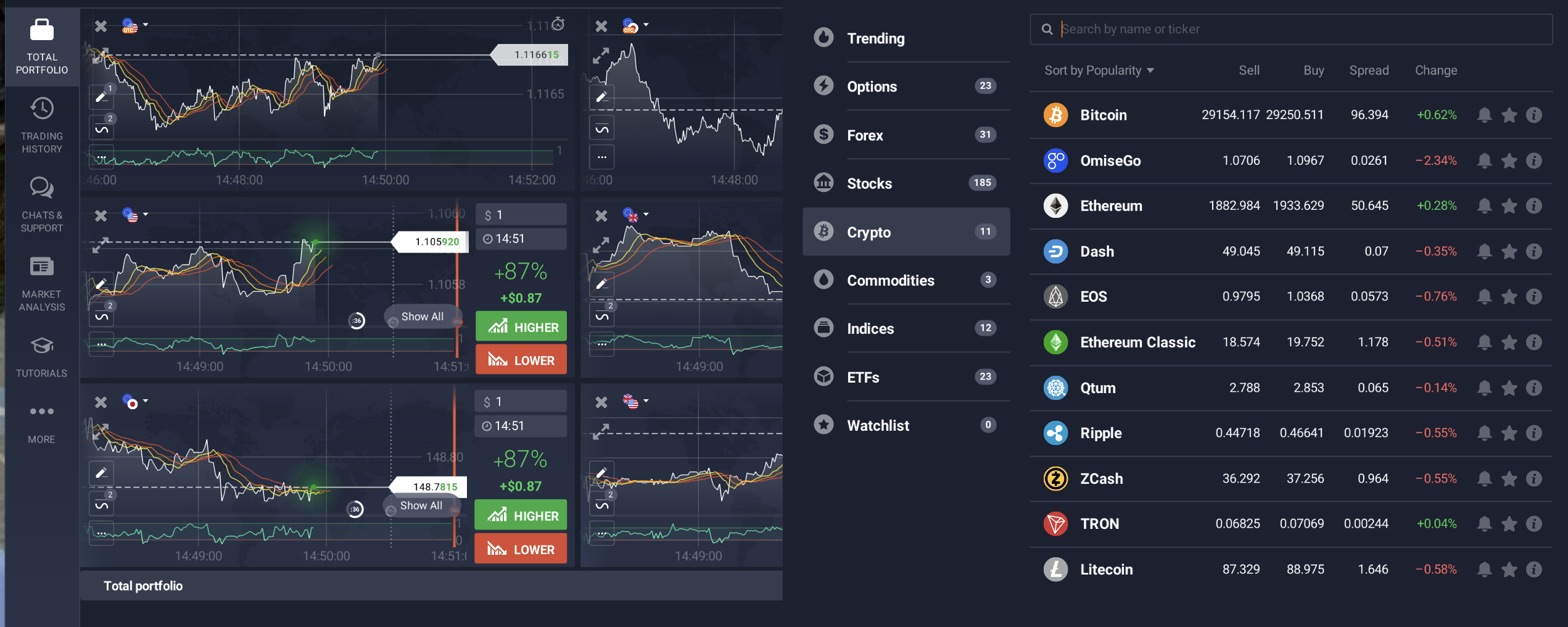The image size is (1568, 627).
Task: Switch to the Forex category
Action: (x=865, y=135)
